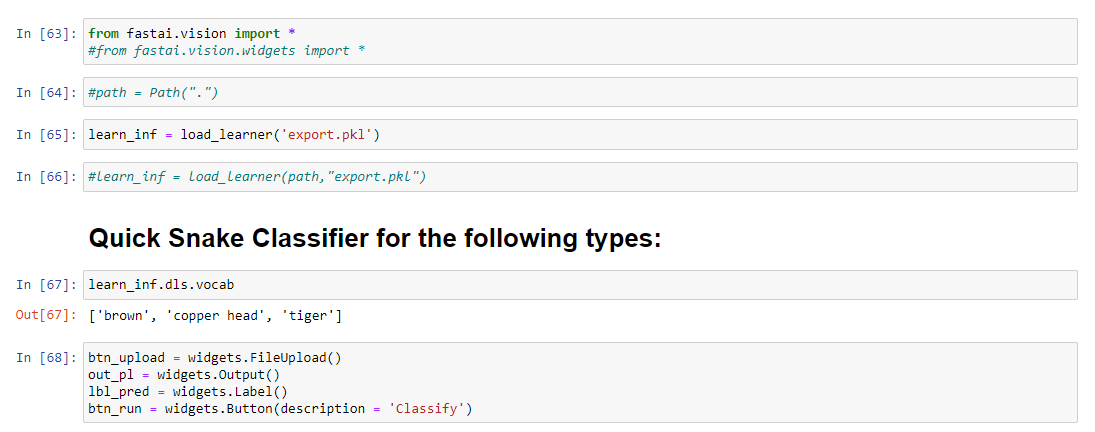Viewport: 1095px width, 432px height.
Task: Click the Quick Snake Classifier heading
Action: (x=375, y=239)
